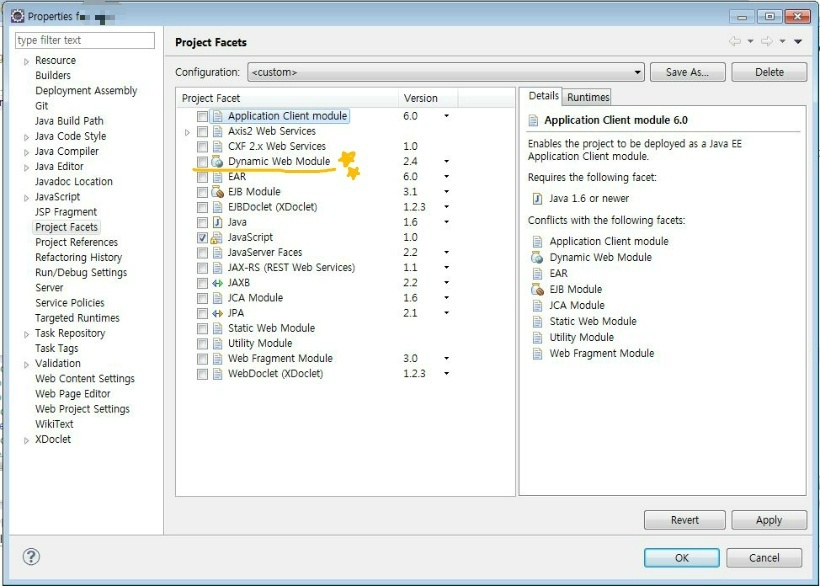The height and width of the screenshot is (586, 820).
Task: Open the Configuration custom dropdown
Action: [446, 72]
